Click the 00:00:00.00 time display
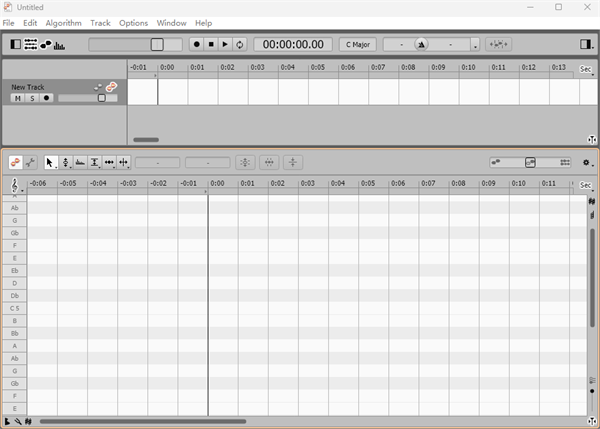The height and width of the screenshot is (429, 600). 293,44
